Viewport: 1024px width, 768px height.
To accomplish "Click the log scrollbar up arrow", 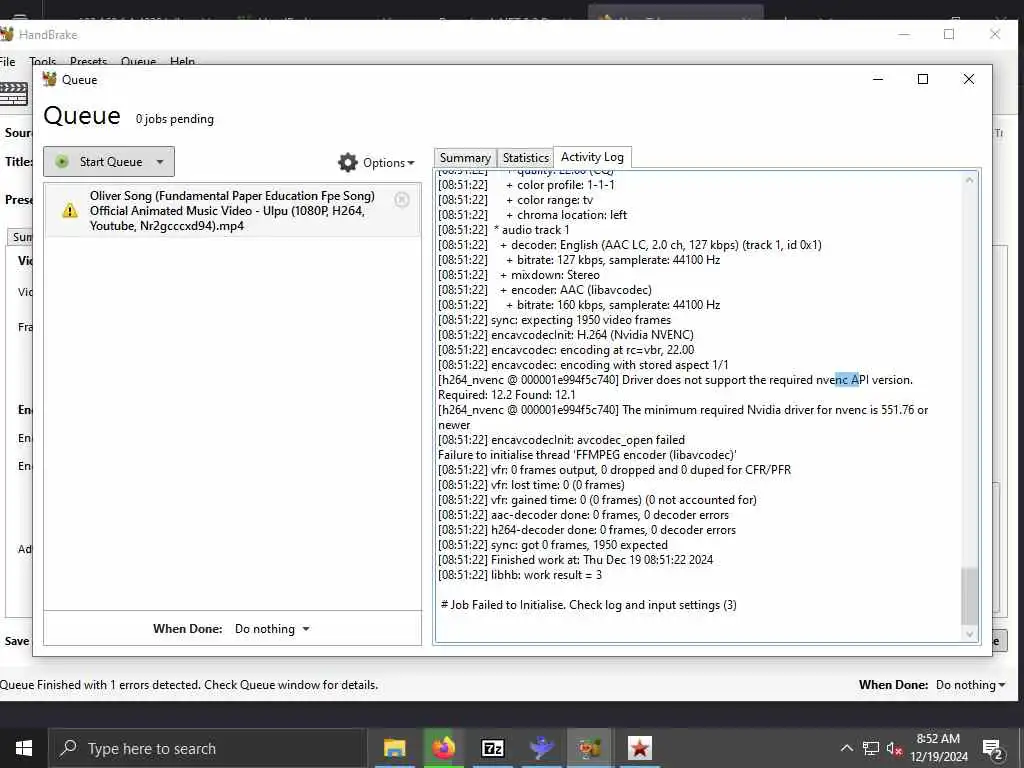I will pos(970,180).
